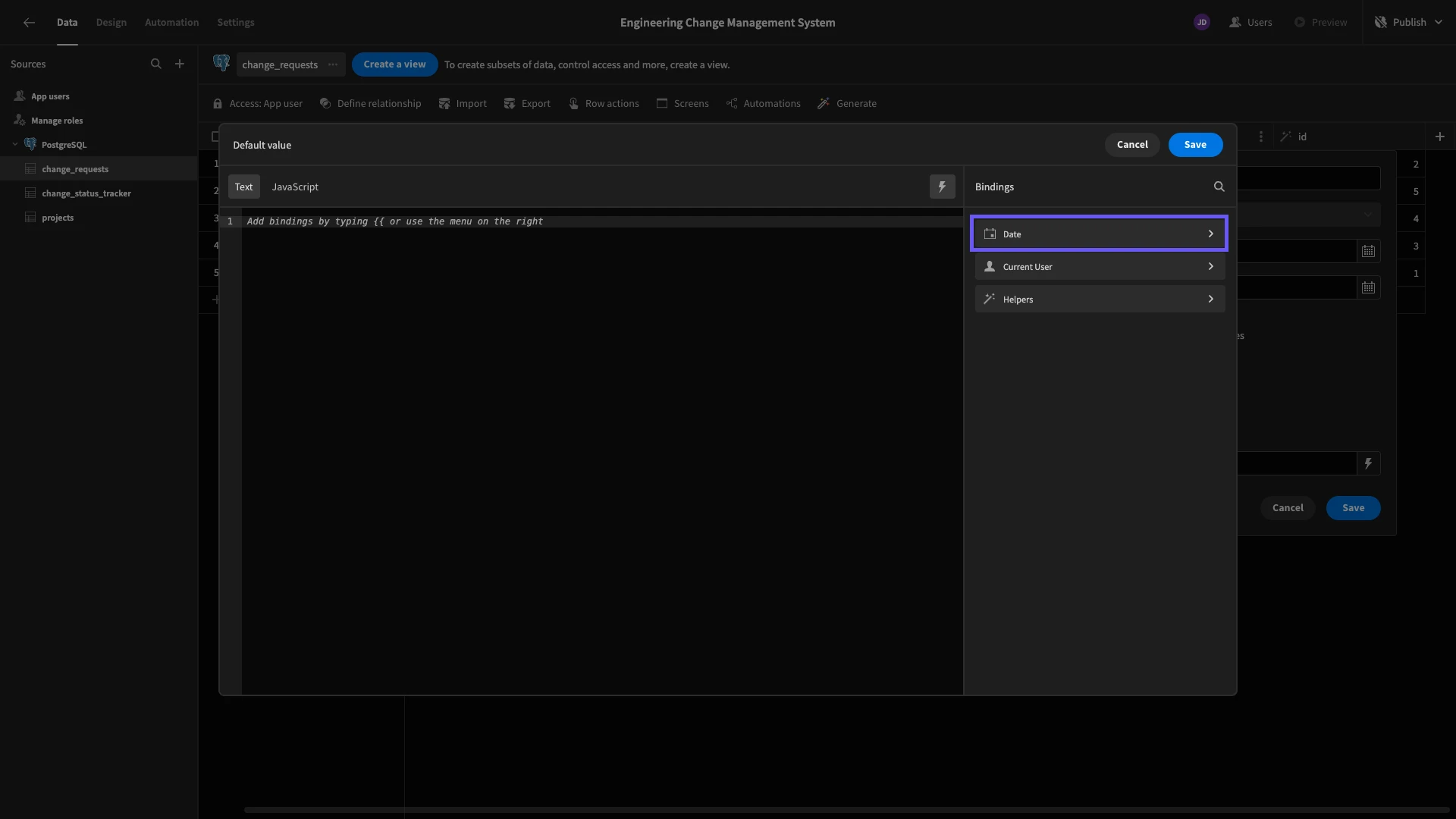Switch to the Automation tab
The width and height of the screenshot is (1456, 819).
point(172,23)
